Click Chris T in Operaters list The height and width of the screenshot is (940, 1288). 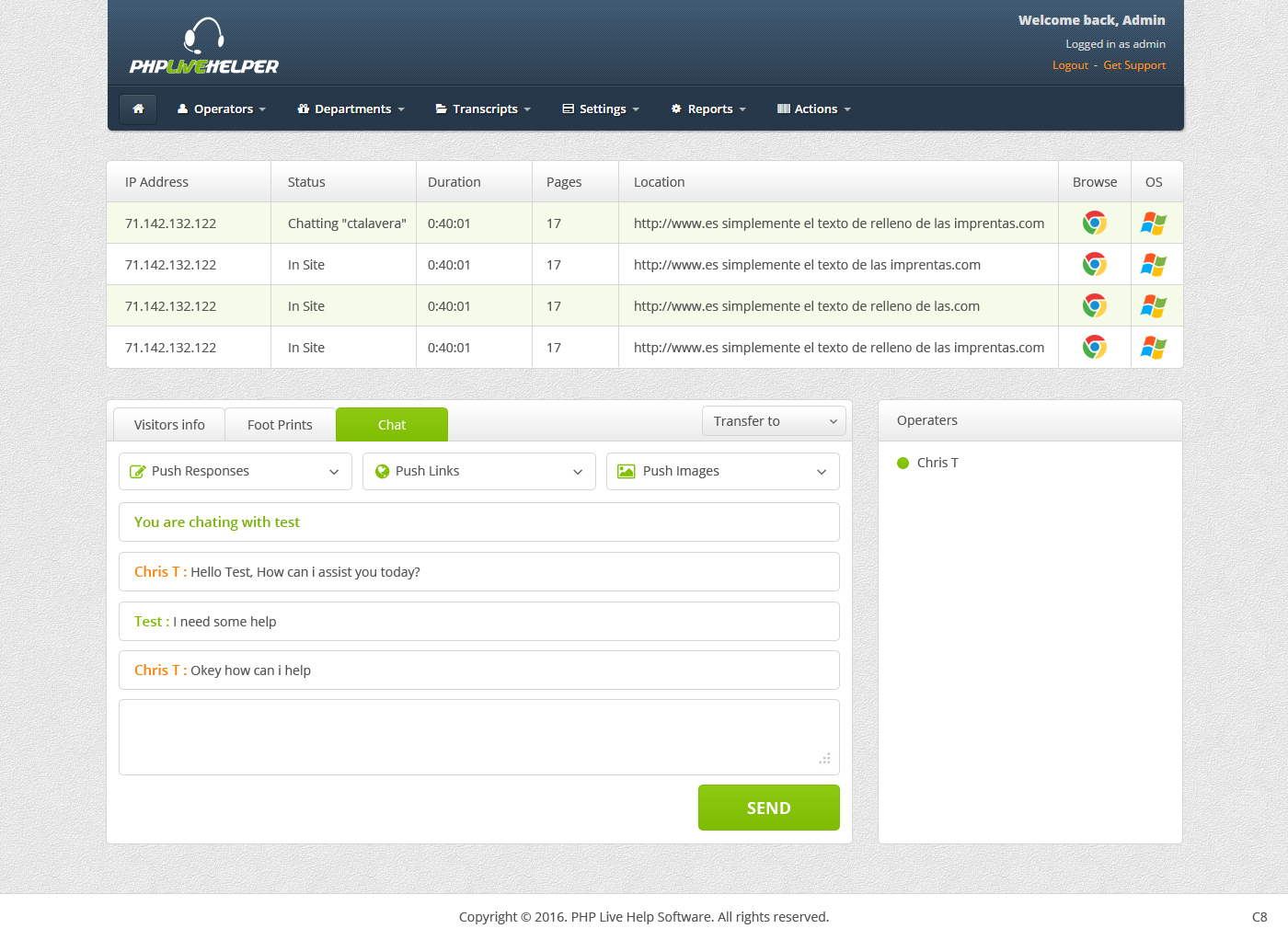point(937,463)
